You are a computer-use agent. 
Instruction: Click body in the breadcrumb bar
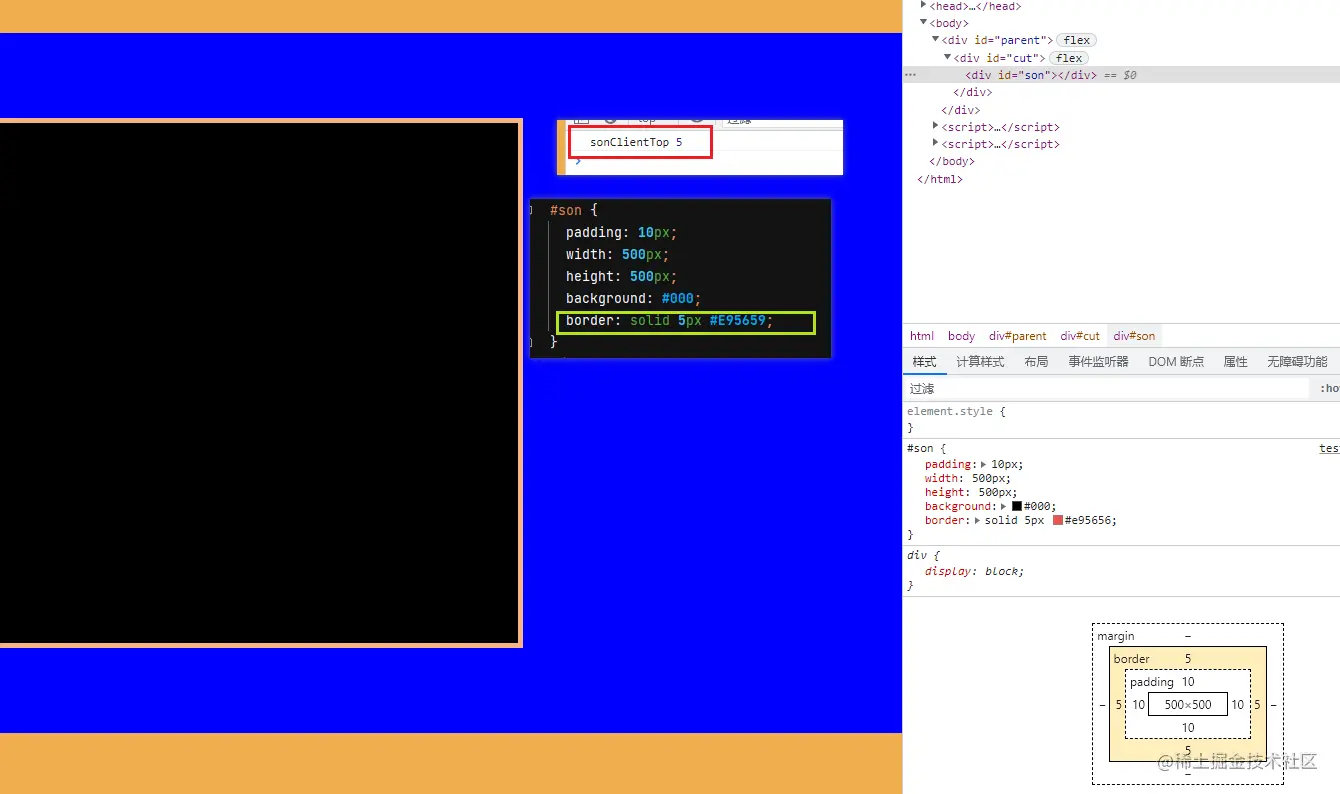click(961, 336)
